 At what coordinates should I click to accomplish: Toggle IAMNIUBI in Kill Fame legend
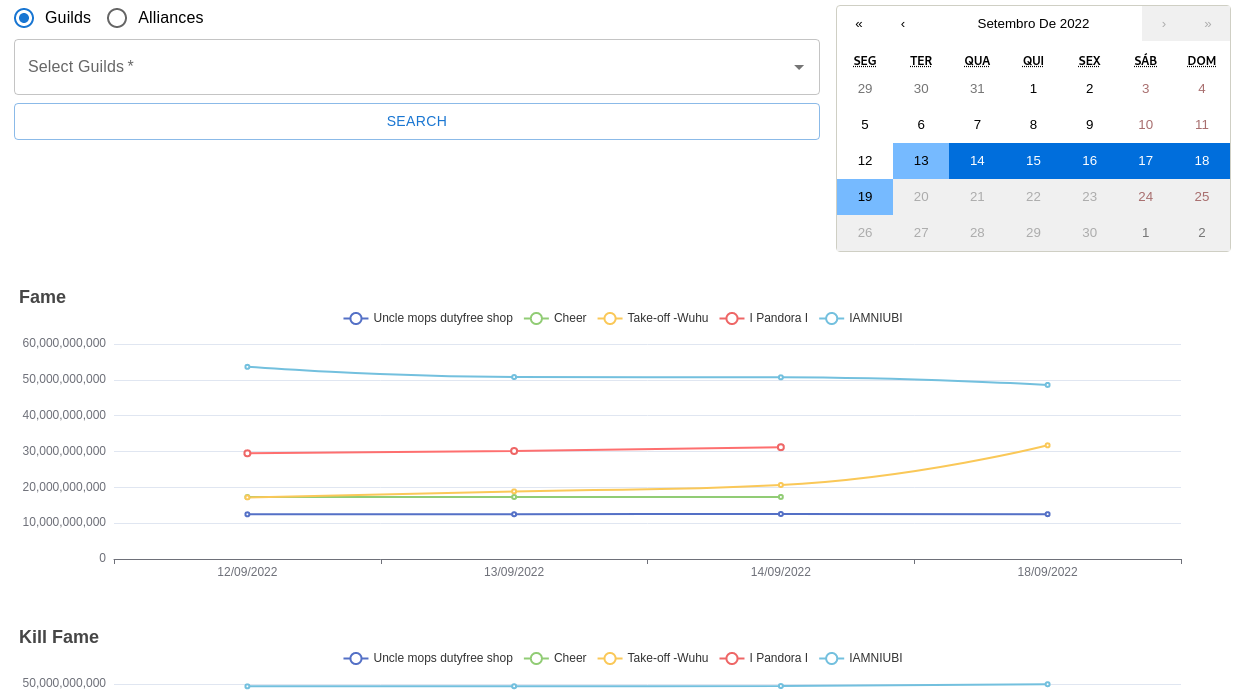(861, 658)
